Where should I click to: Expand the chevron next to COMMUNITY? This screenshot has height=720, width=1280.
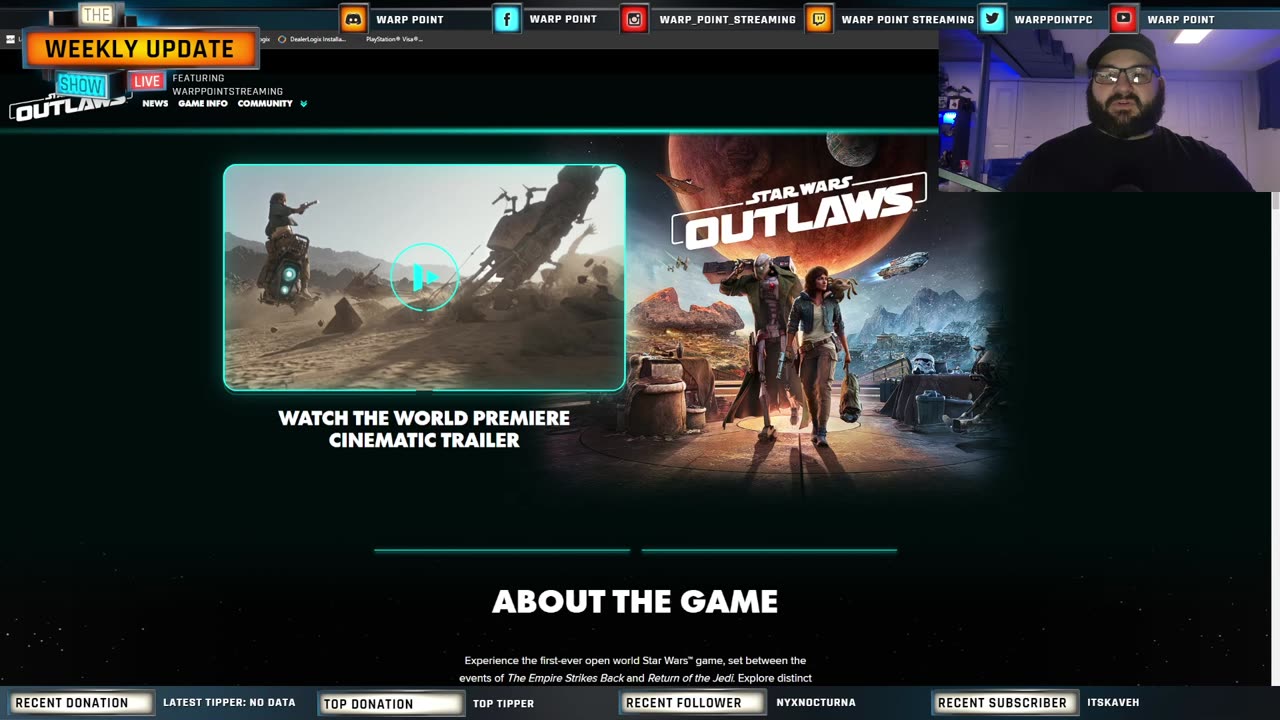(303, 104)
